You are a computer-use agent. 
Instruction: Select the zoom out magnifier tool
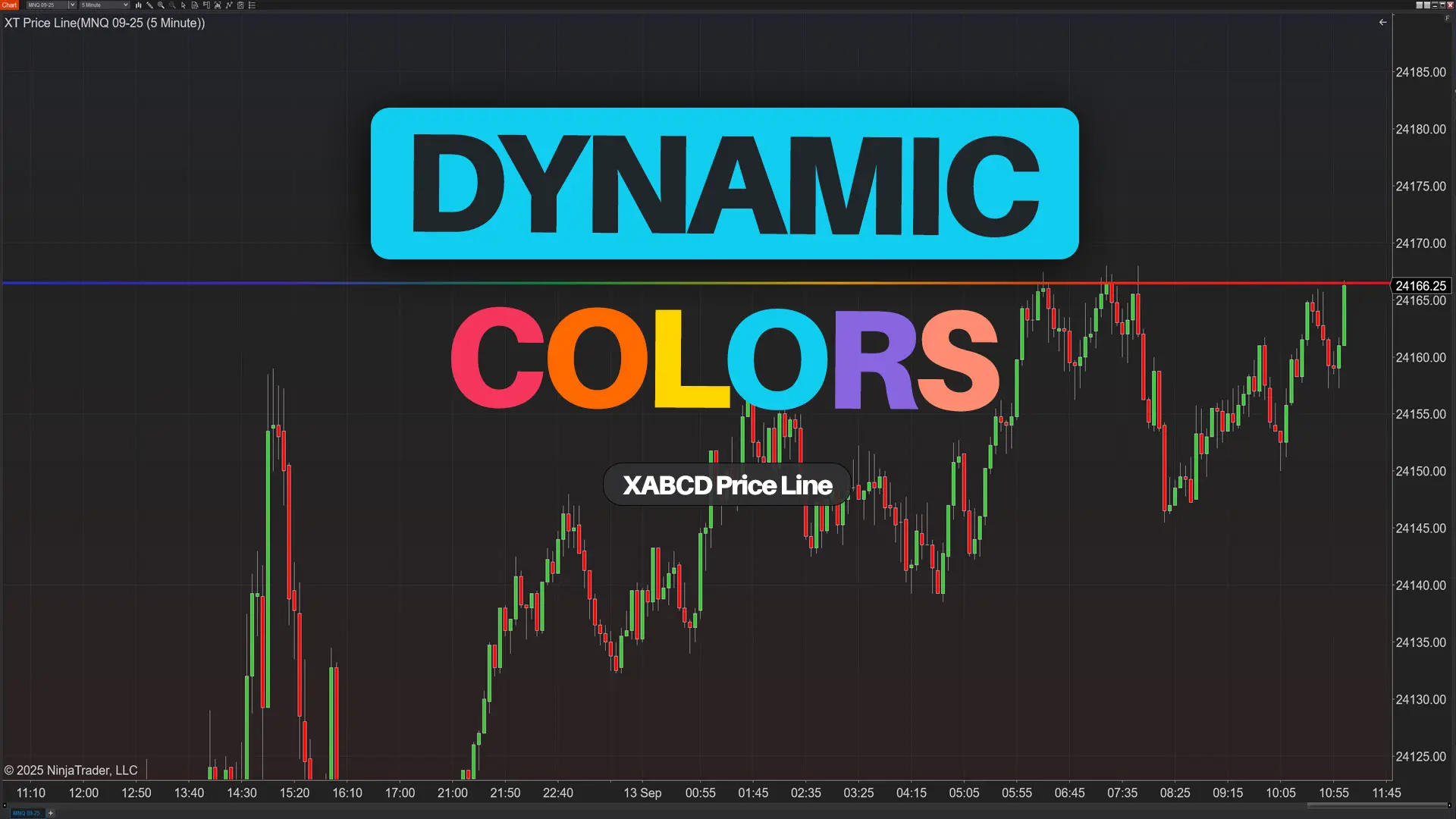(172, 5)
